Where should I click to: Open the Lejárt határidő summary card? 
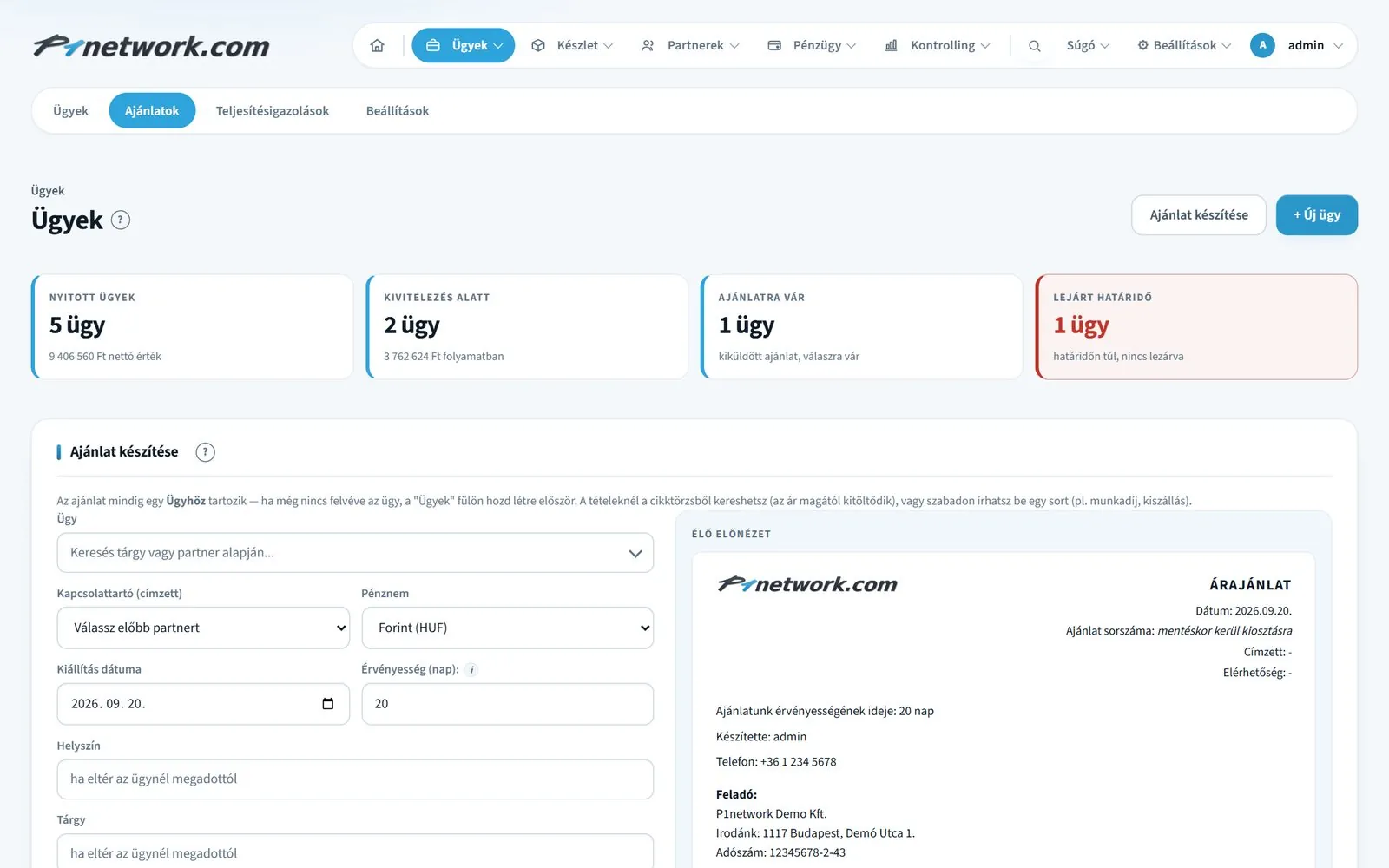tap(1196, 327)
